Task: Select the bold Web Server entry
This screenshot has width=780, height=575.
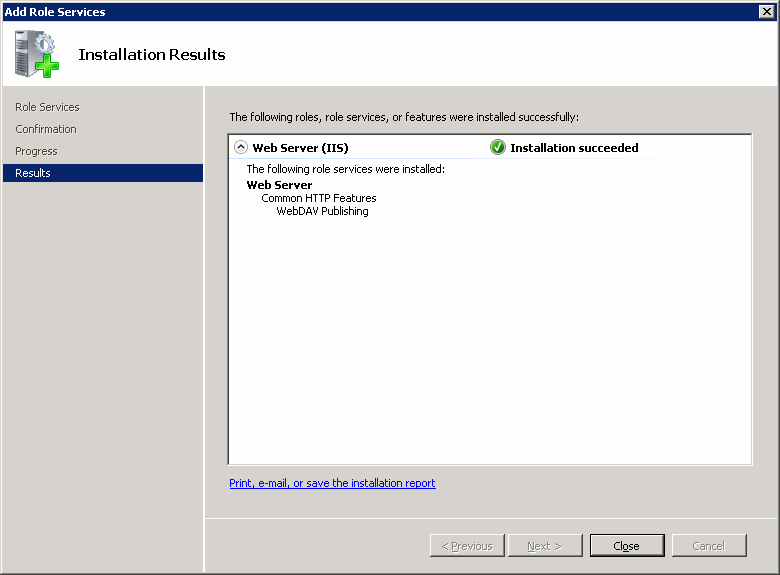Action: [279, 185]
